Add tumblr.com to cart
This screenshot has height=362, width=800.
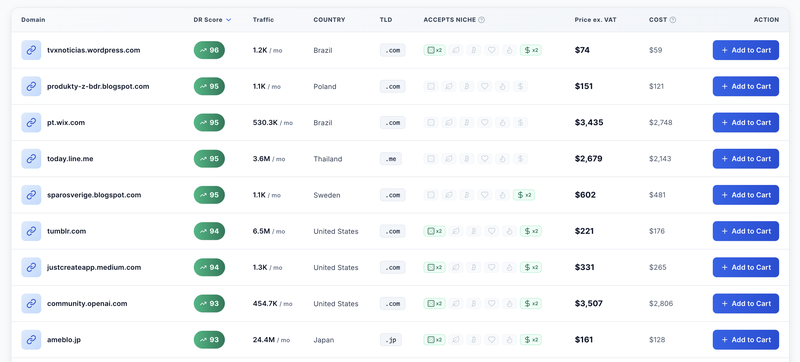745,231
